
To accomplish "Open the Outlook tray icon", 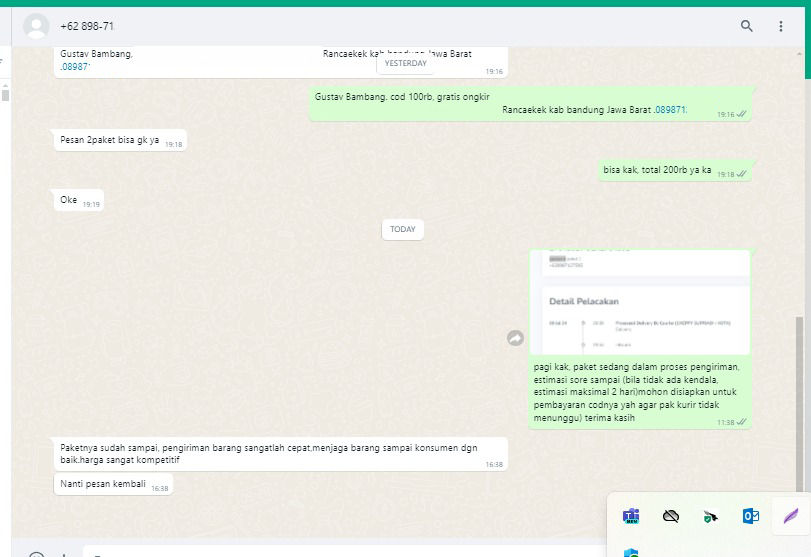I will pos(750,516).
